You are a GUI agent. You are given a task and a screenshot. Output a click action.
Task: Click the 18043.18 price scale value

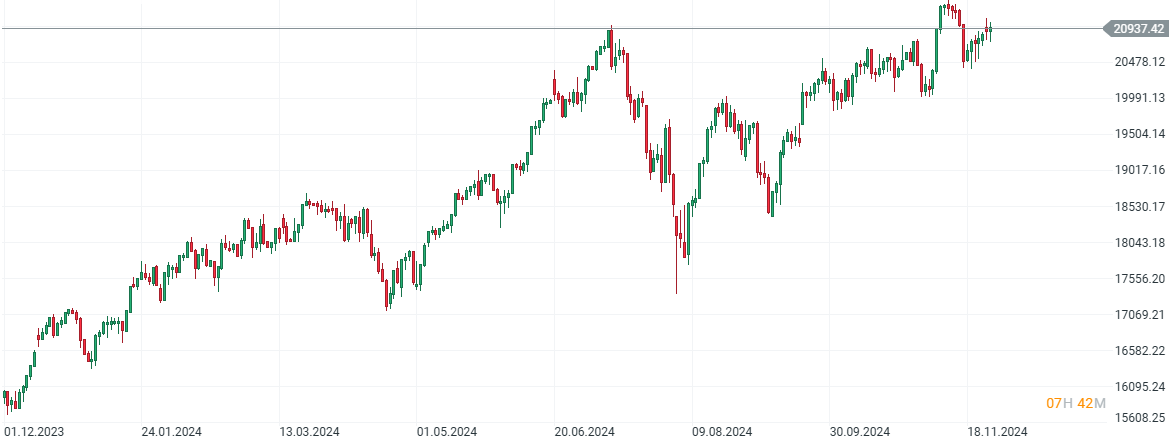[1139, 243]
